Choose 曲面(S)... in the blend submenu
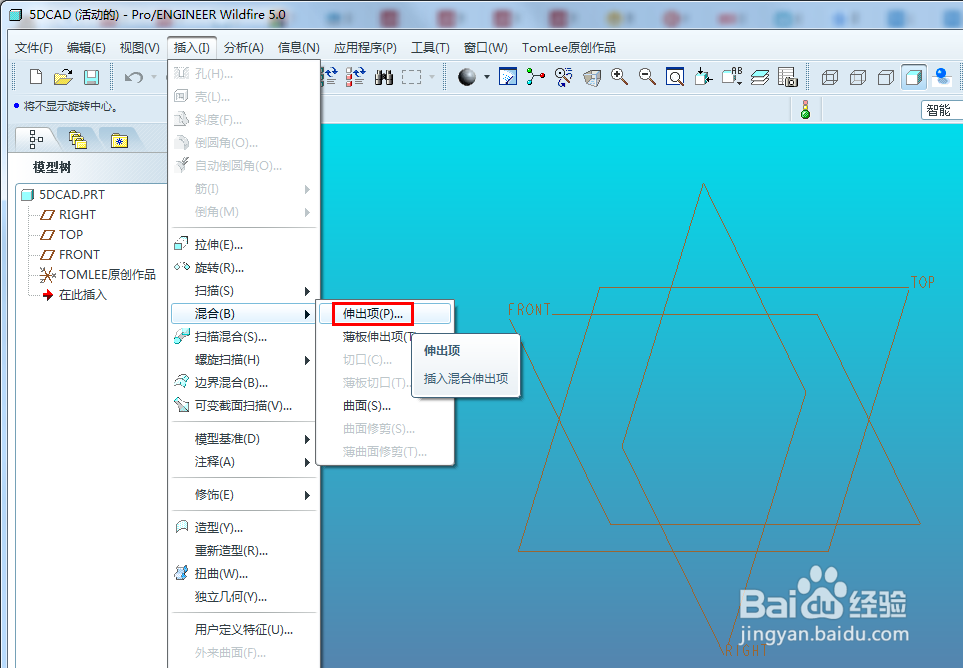 [385, 406]
